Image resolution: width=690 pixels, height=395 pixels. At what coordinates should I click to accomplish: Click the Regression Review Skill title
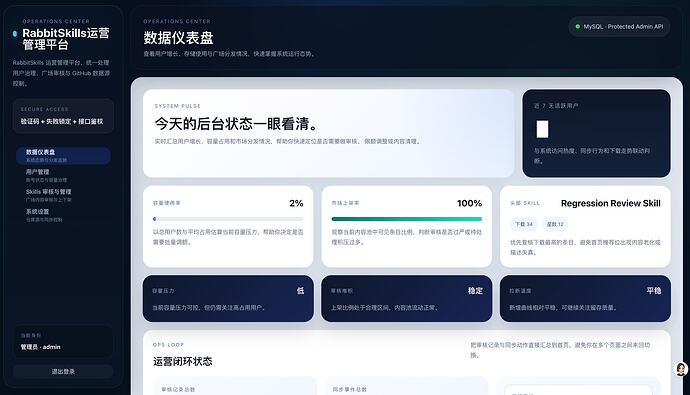pyautogui.click(x=610, y=203)
